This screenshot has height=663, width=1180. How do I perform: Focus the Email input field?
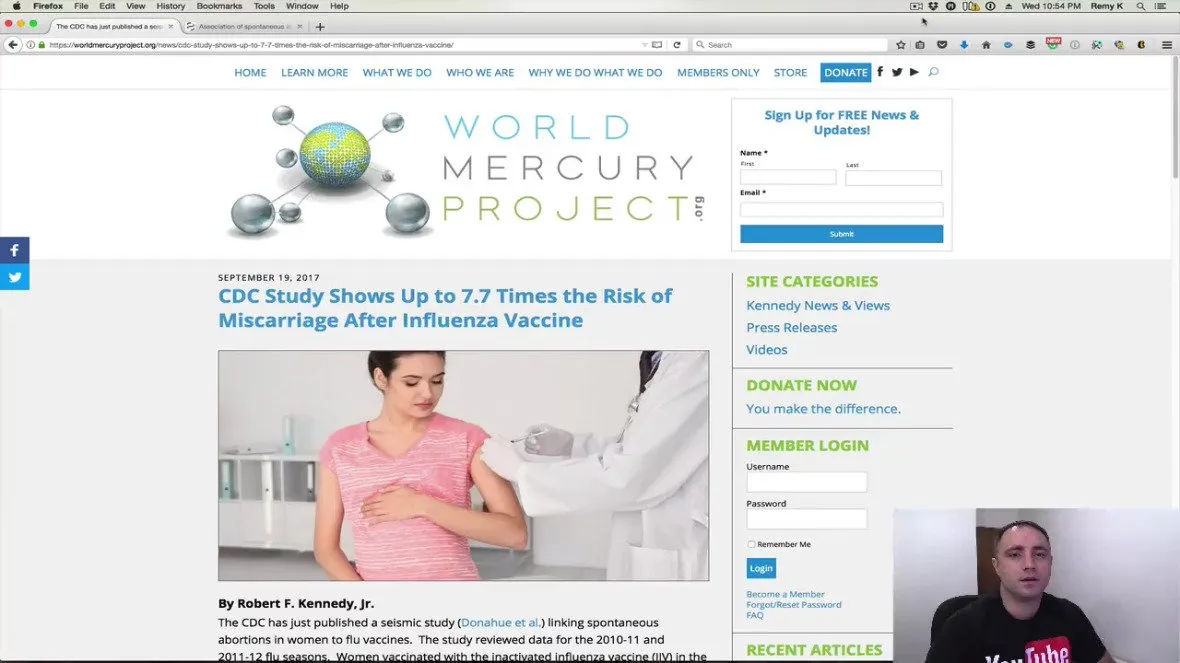(x=841, y=209)
